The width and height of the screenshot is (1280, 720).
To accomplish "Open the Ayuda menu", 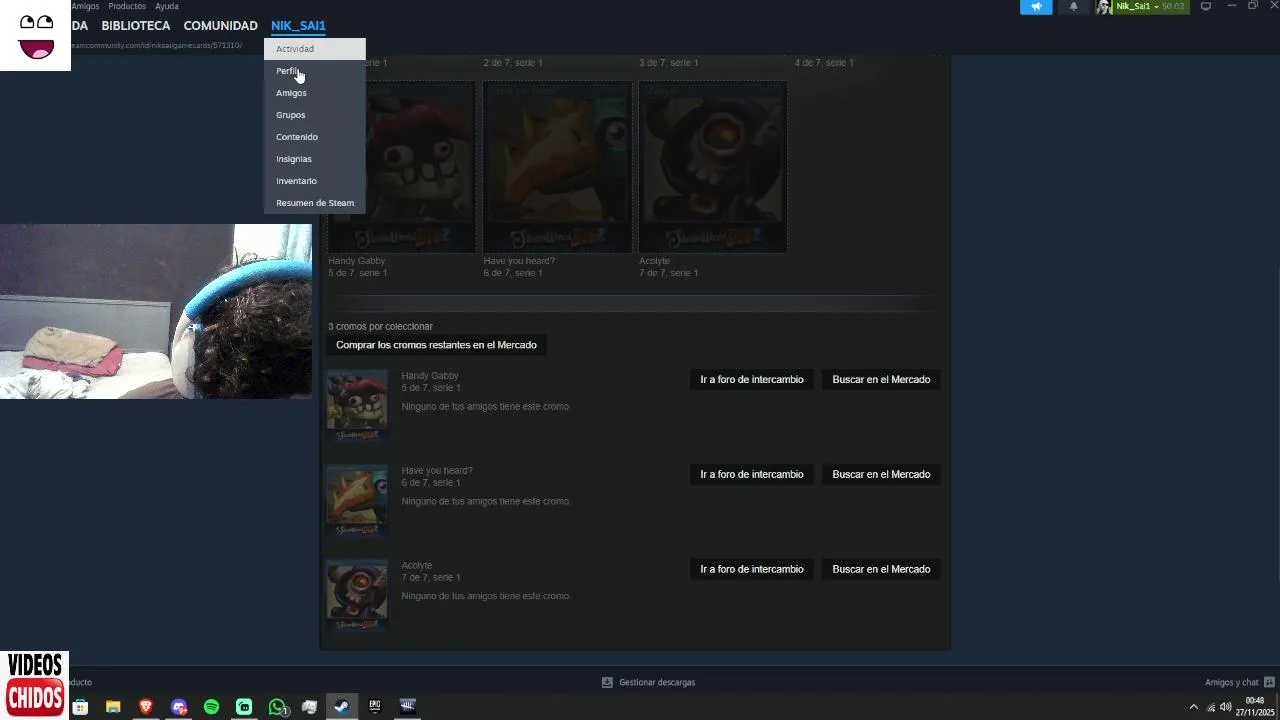I will coord(167,6).
